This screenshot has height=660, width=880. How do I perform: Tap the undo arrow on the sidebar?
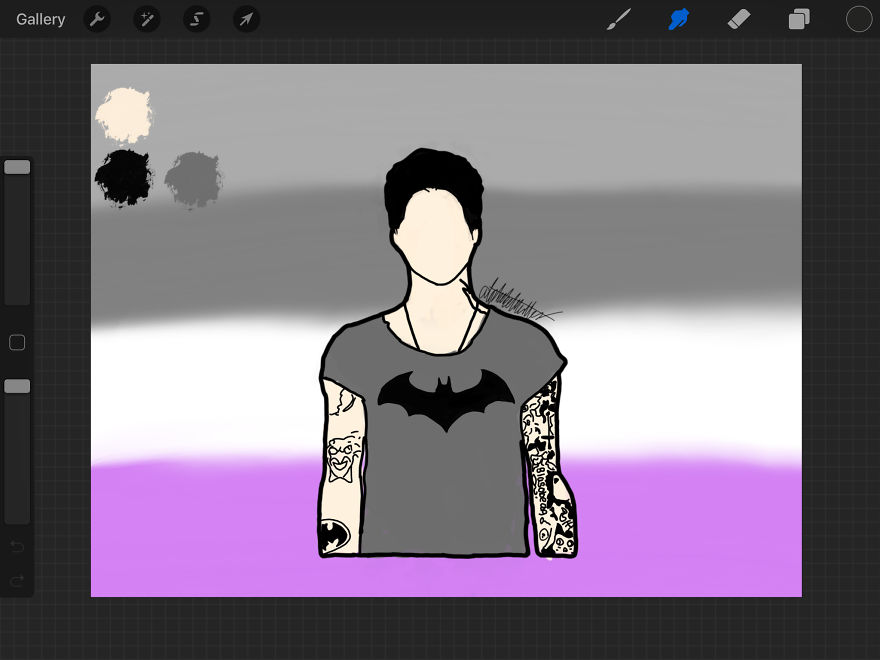coord(17,547)
